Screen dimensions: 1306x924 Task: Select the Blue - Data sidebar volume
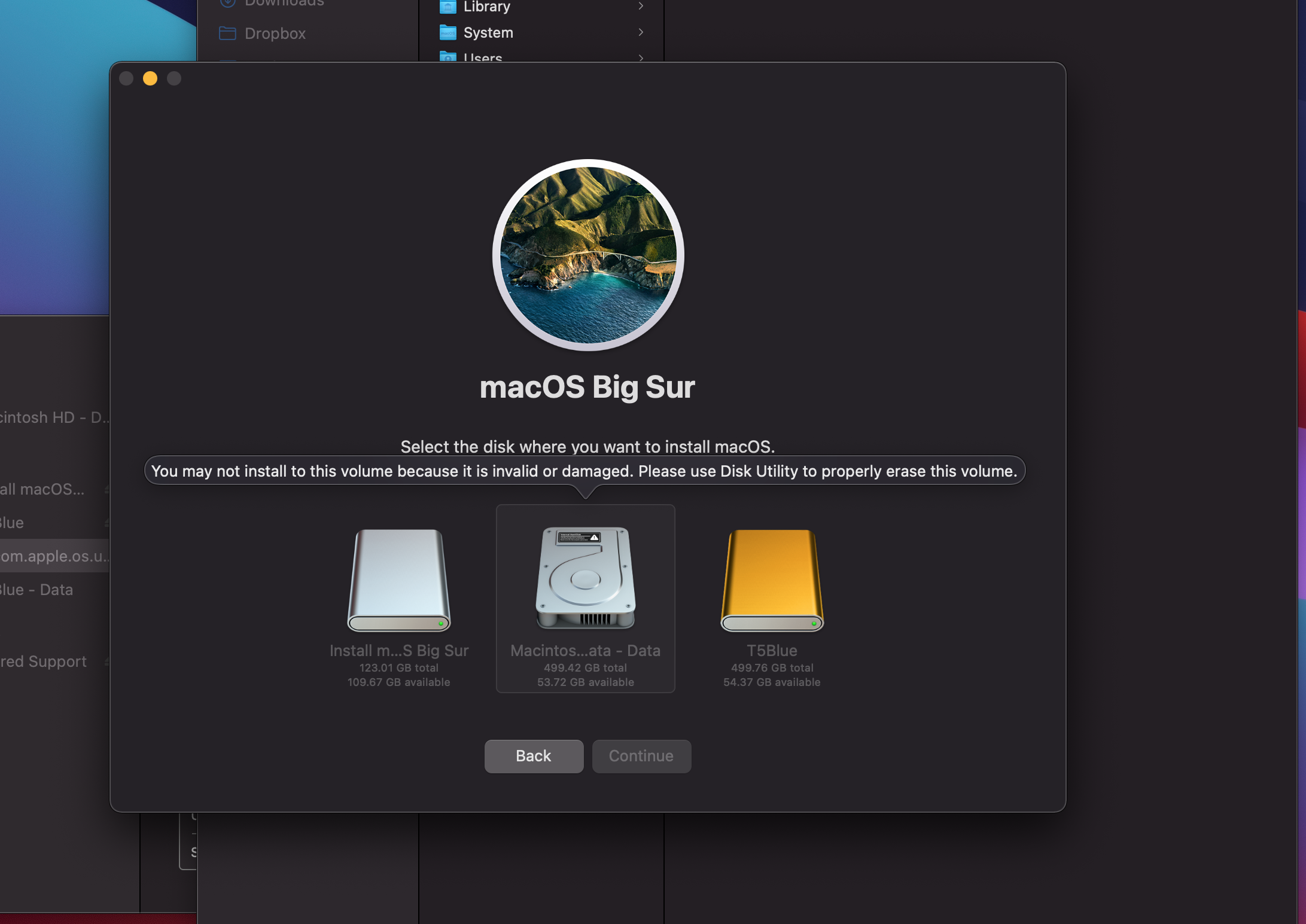(x=37, y=590)
